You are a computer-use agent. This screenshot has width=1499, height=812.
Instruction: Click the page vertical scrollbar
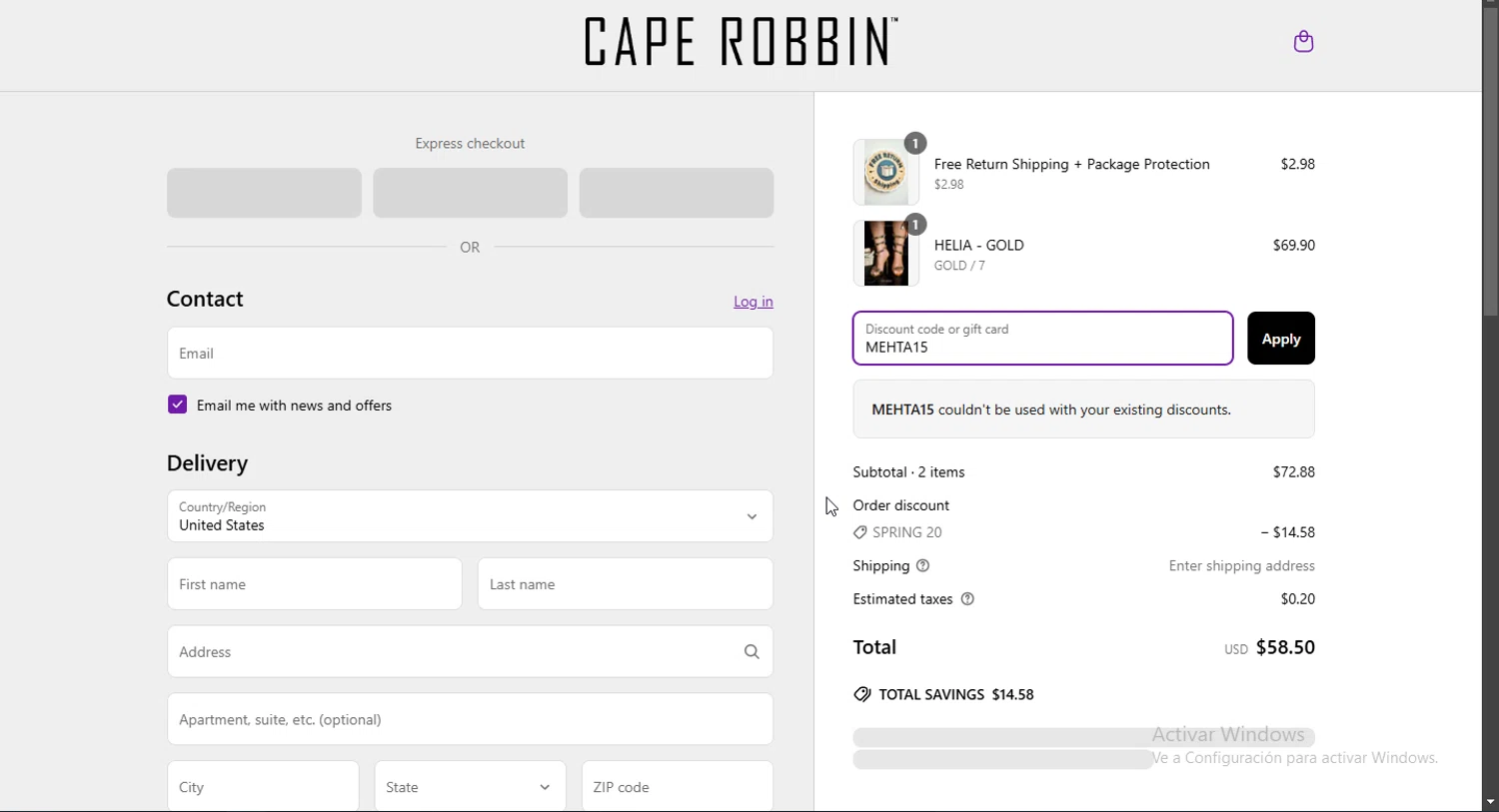point(1490,160)
